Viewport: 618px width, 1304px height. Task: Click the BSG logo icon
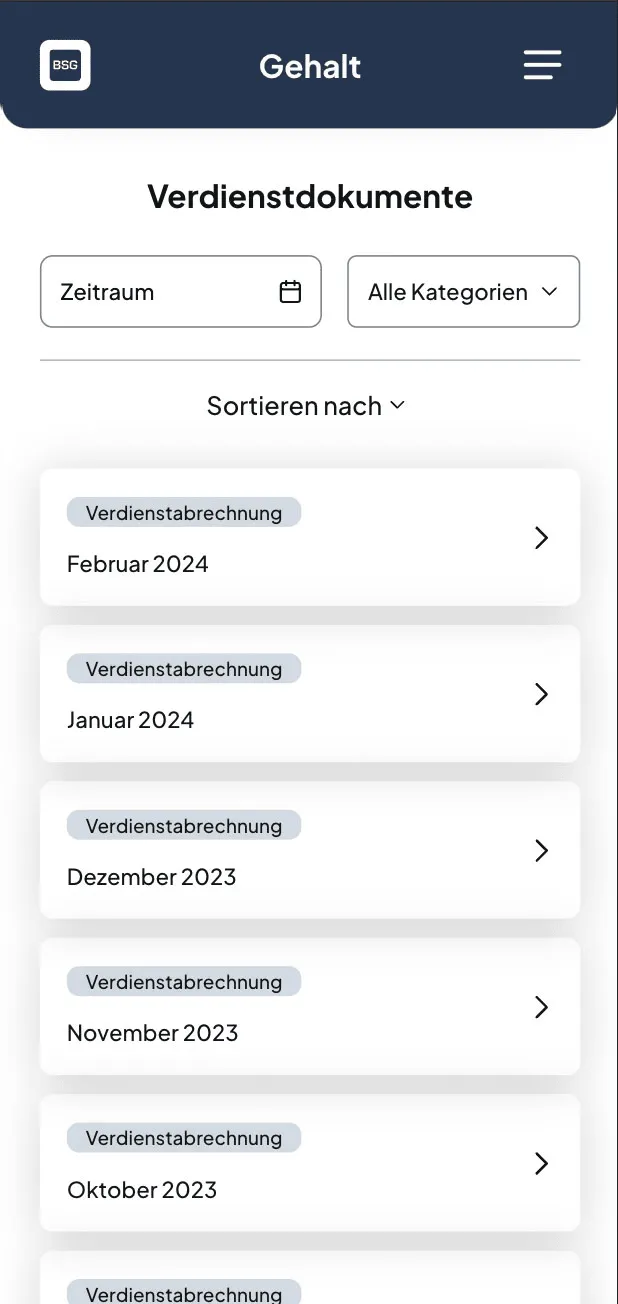pos(65,66)
